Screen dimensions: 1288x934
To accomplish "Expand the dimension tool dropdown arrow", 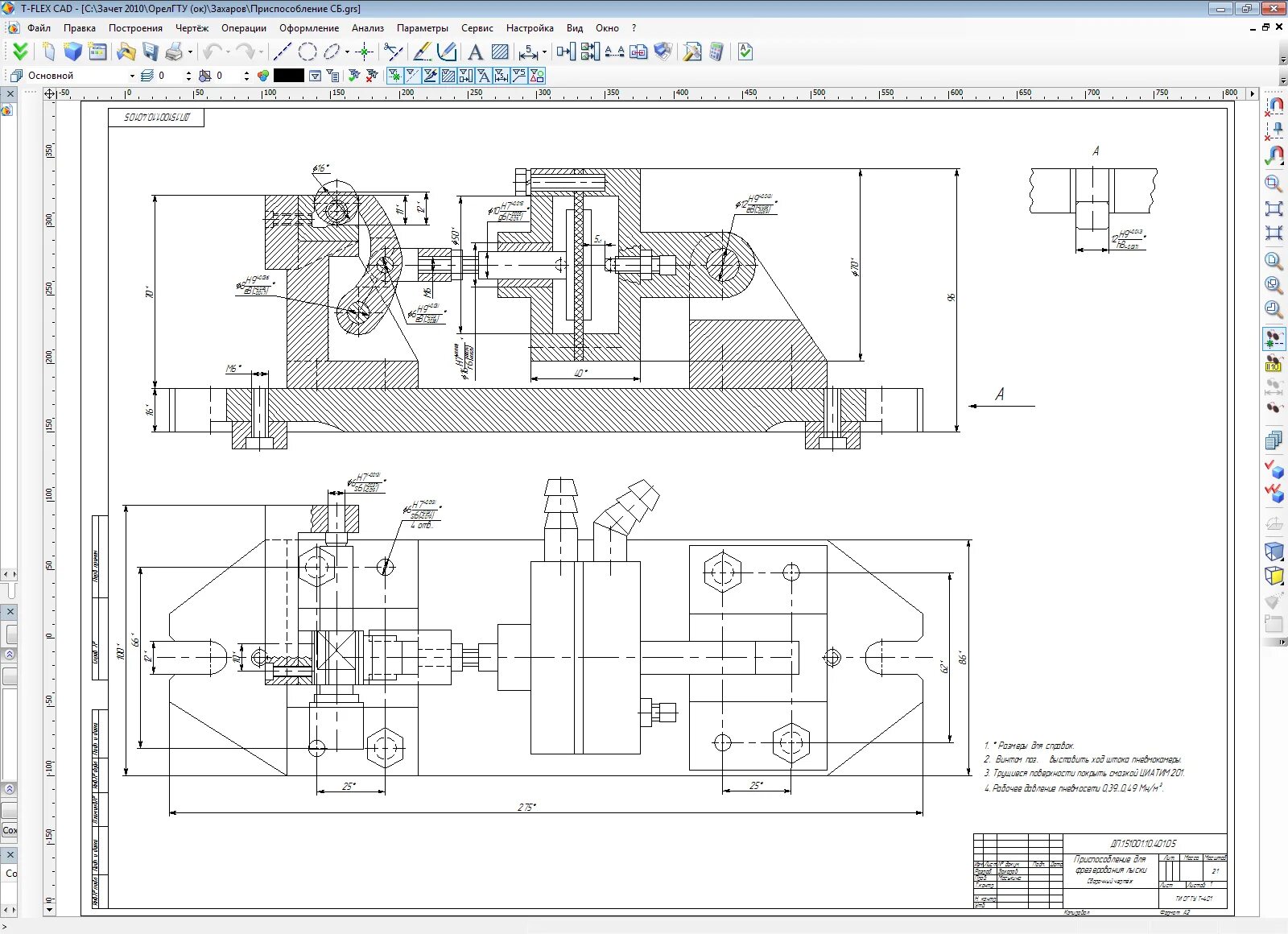I will [x=545, y=52].
